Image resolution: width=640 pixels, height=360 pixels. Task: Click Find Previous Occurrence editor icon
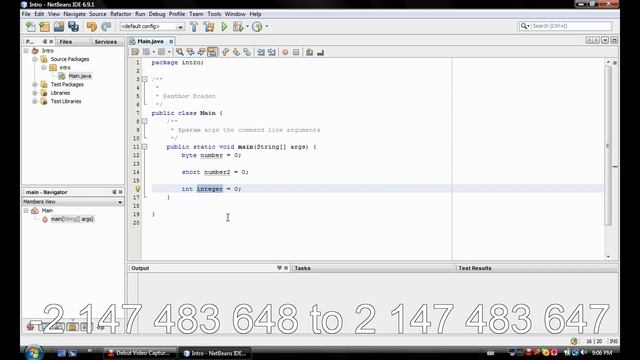(x=191, y=52)
